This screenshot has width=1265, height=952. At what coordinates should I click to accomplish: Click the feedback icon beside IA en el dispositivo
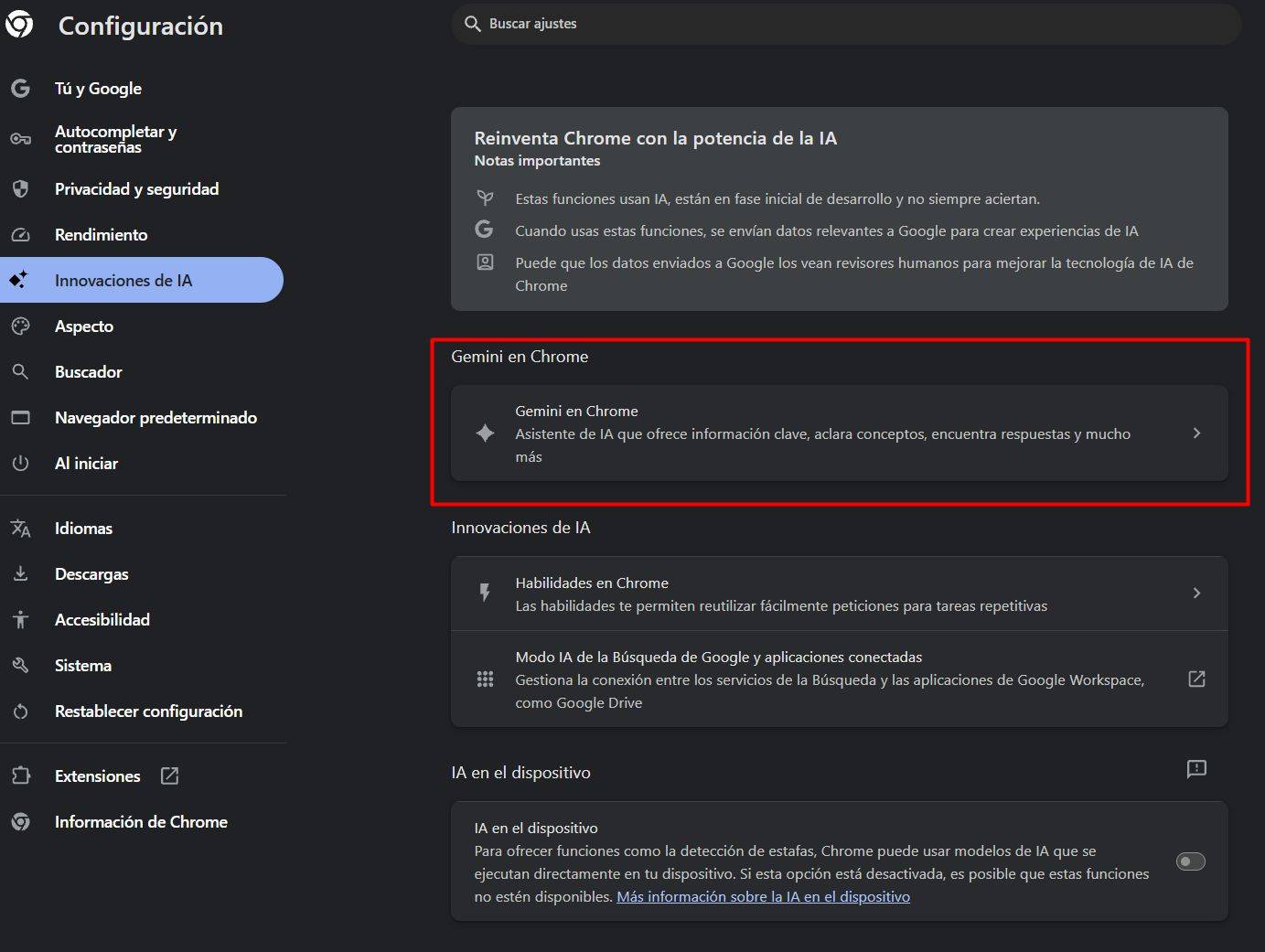(1196, 769)
